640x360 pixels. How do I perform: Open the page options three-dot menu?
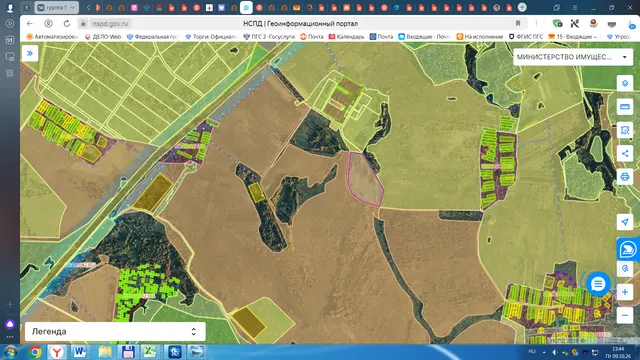click(536, 24)
